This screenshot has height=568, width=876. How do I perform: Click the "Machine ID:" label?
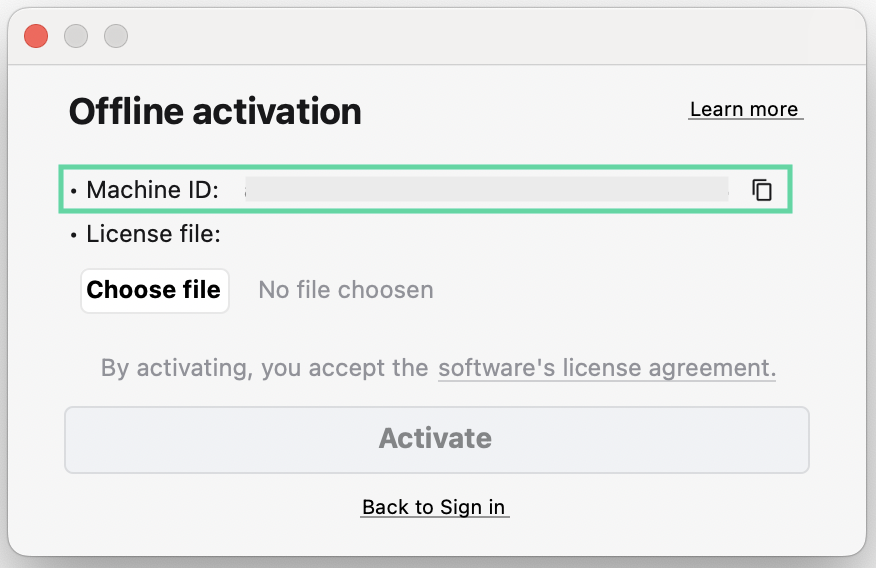coord(152,190)
